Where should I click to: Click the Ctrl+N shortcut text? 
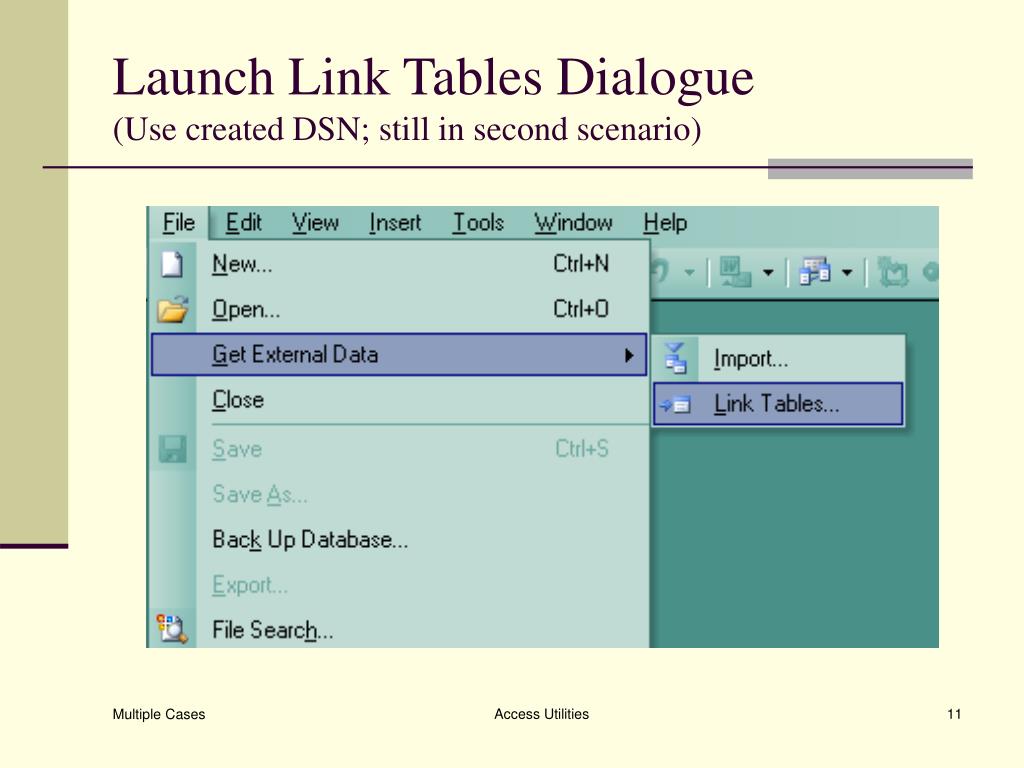(x=581, y=264)
